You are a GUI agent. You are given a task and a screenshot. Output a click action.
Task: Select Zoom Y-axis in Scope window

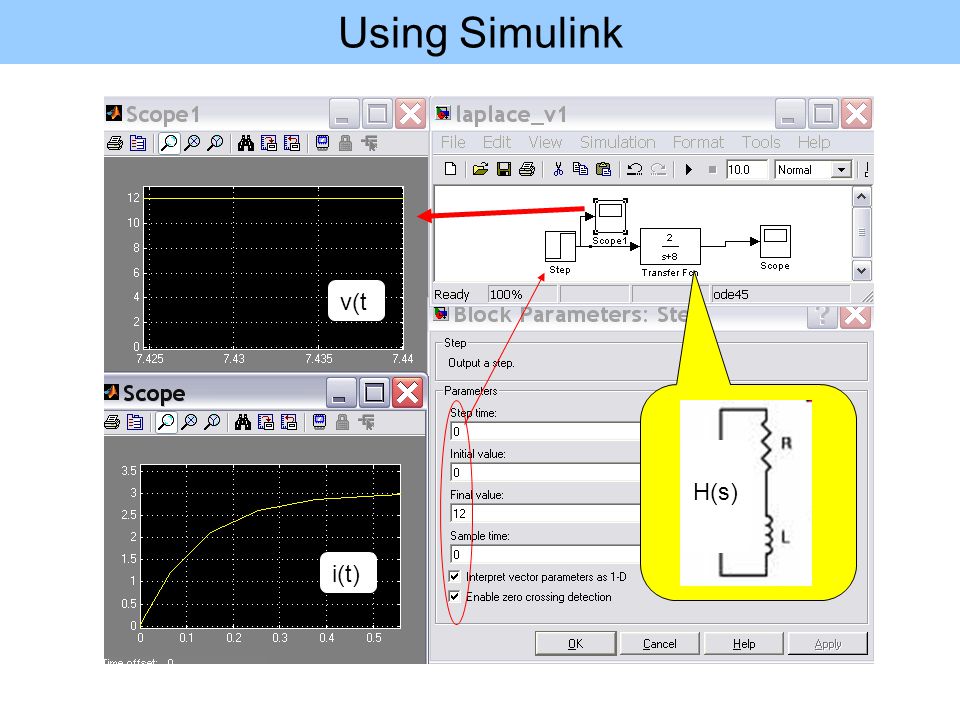tap(212, 422)
